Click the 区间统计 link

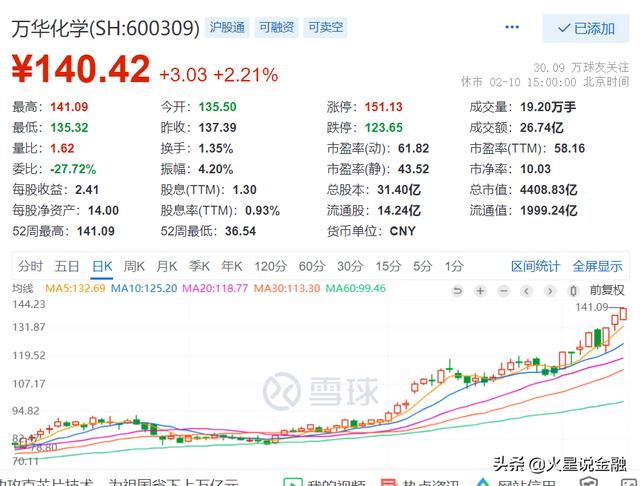click(x=536, y=266)
